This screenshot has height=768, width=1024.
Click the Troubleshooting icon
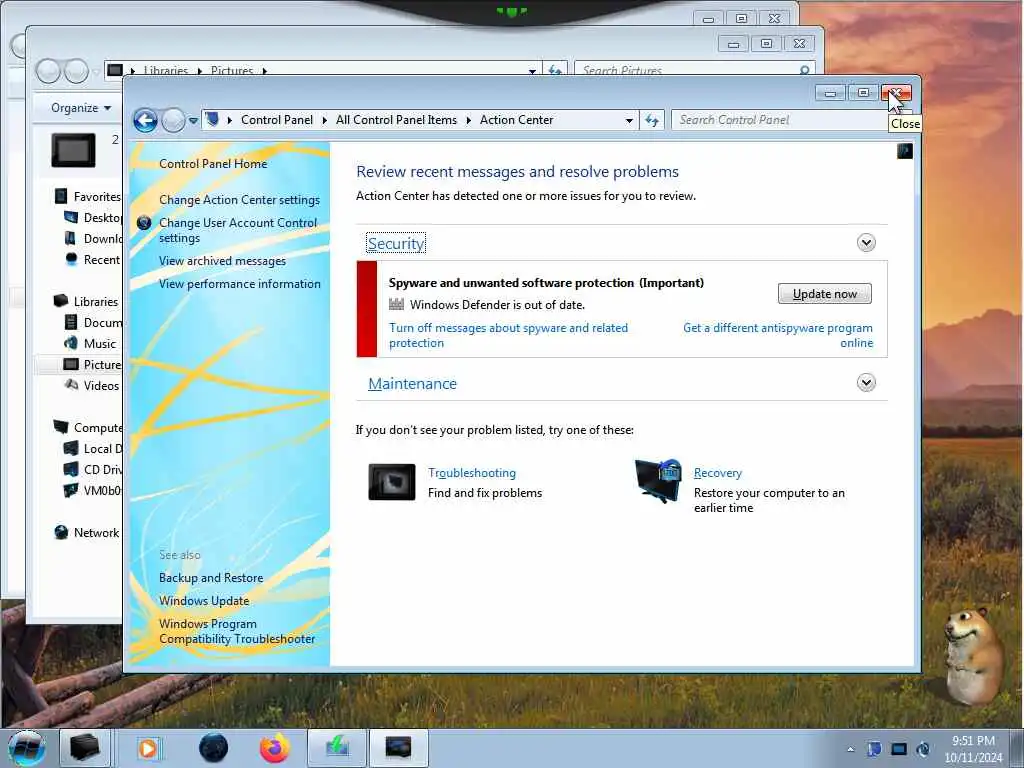click(392, 482)
